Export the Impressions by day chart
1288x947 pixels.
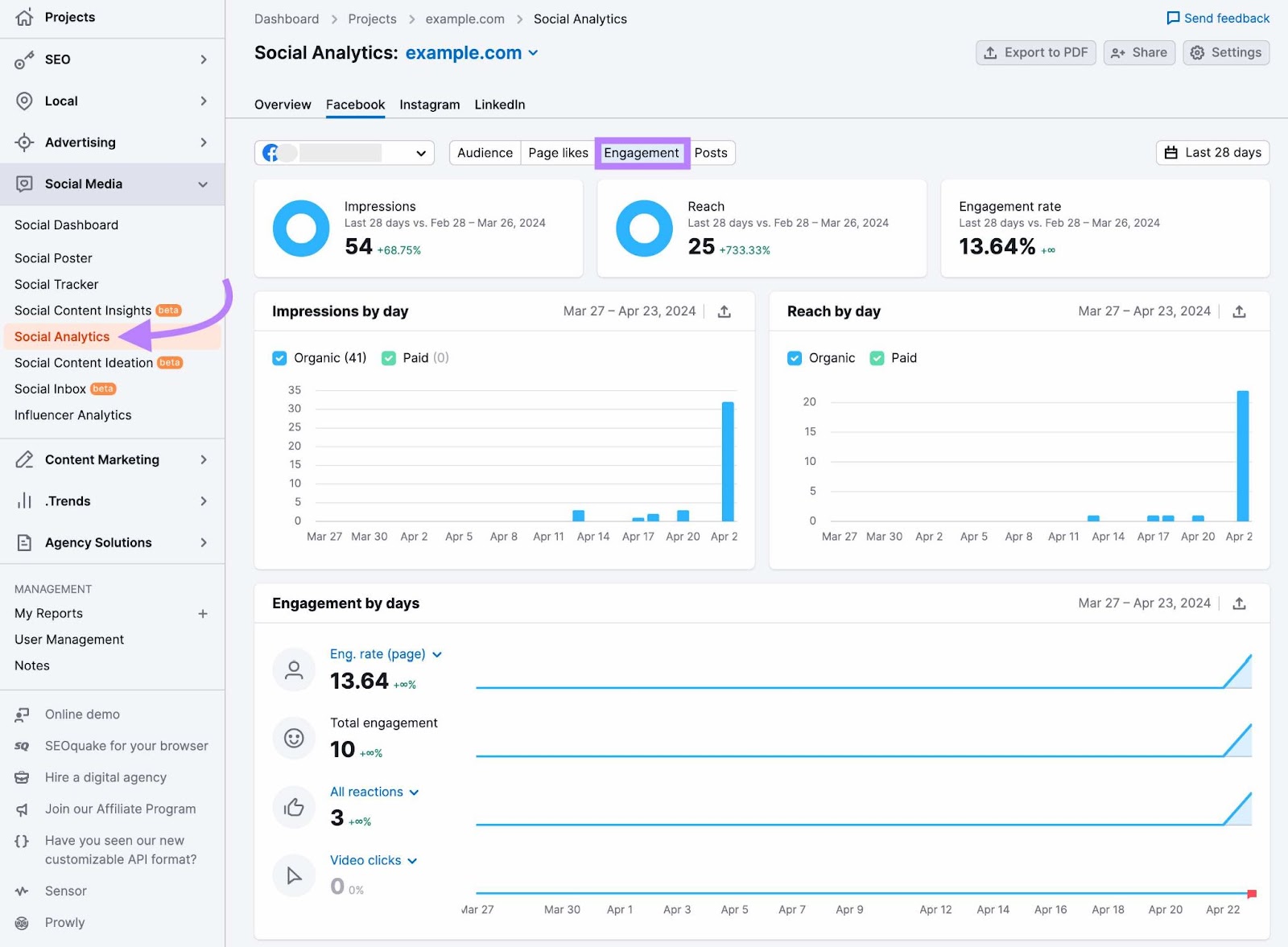724,311
